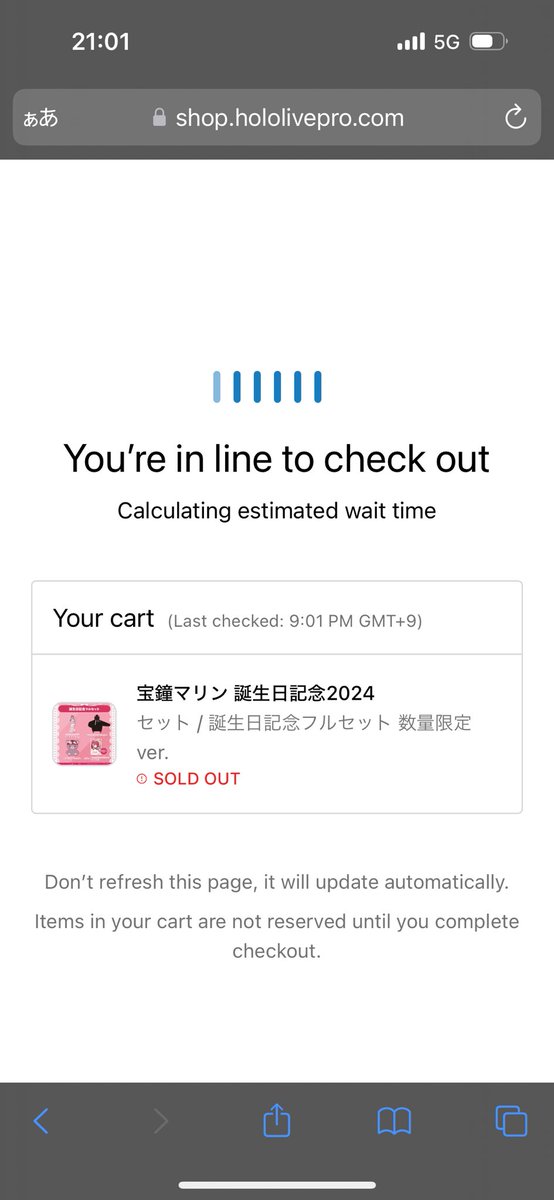Tap the Safari back arrow
This screenshot has height=1200, width=554.
(x=41, y=1121)
